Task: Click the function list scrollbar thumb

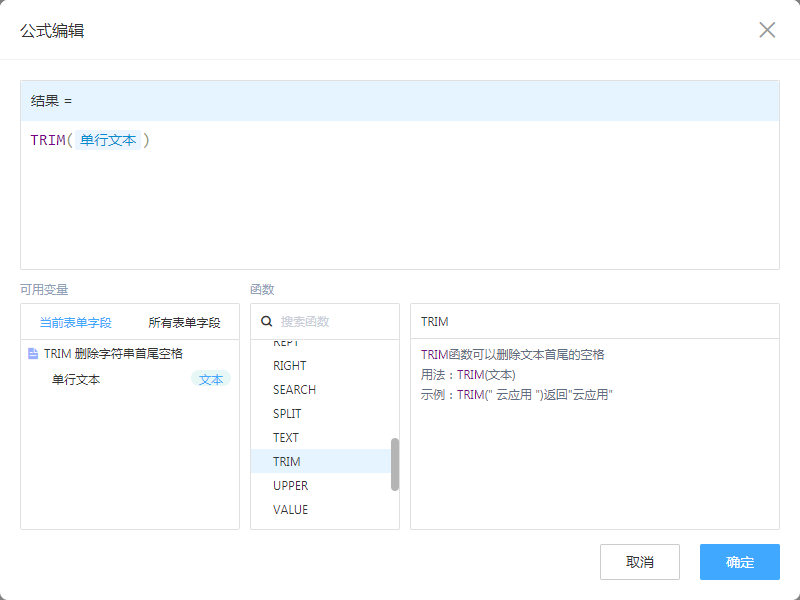Action: point(395,464)
